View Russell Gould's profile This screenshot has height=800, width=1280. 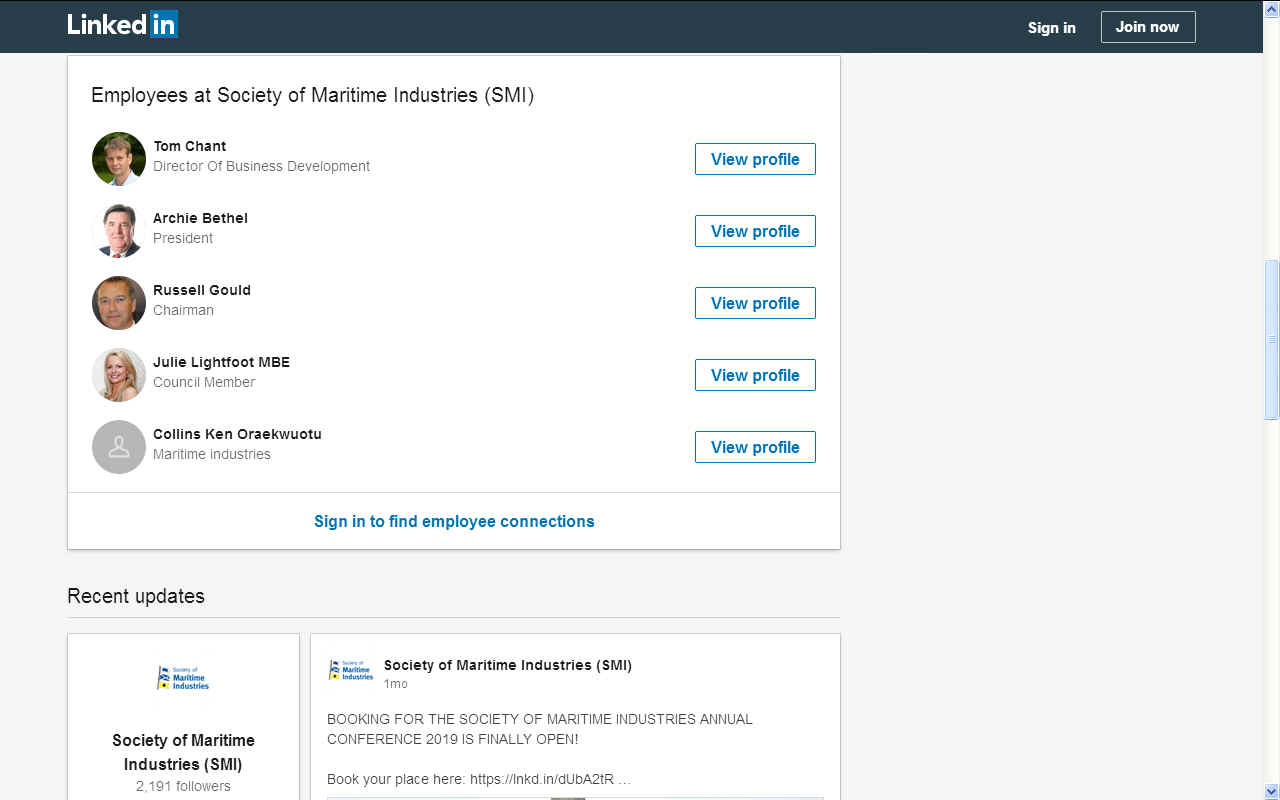(x=755, y=303)
